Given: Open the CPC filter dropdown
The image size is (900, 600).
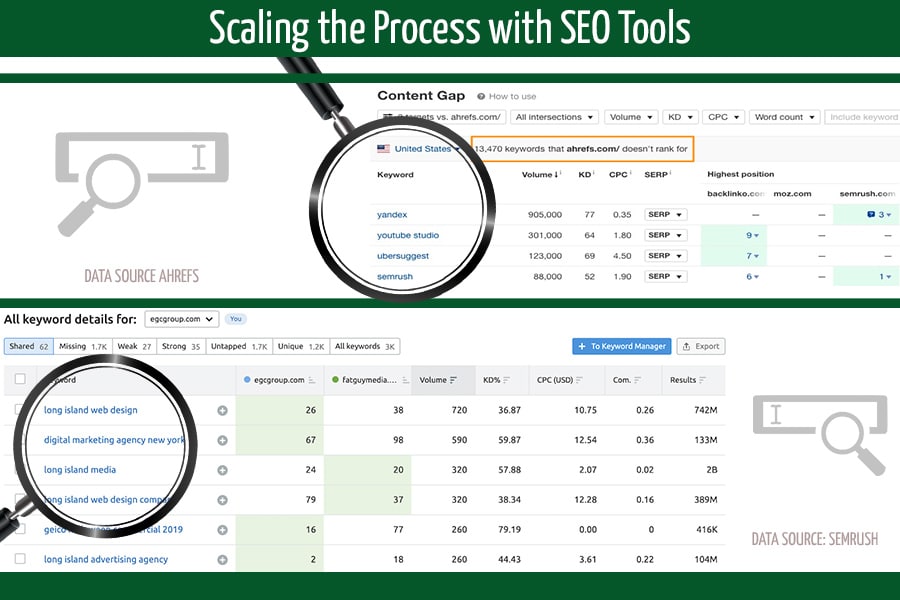Looking at the screenshot, I should 723,117.
